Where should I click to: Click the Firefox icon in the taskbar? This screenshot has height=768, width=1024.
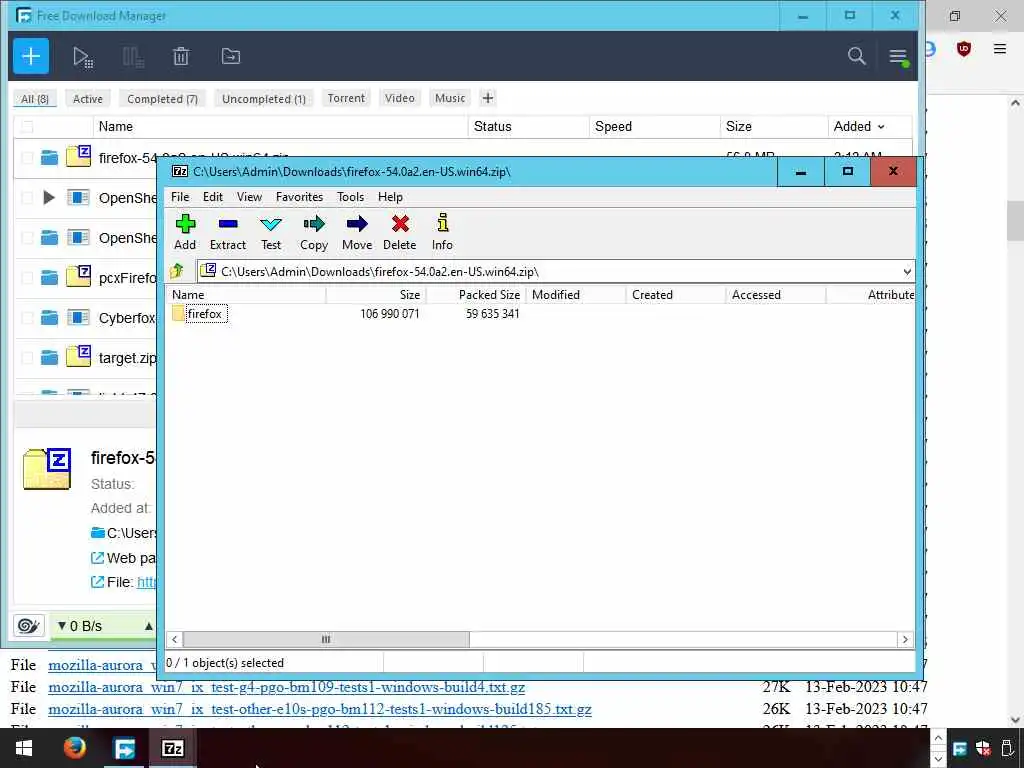click(74, 748)
